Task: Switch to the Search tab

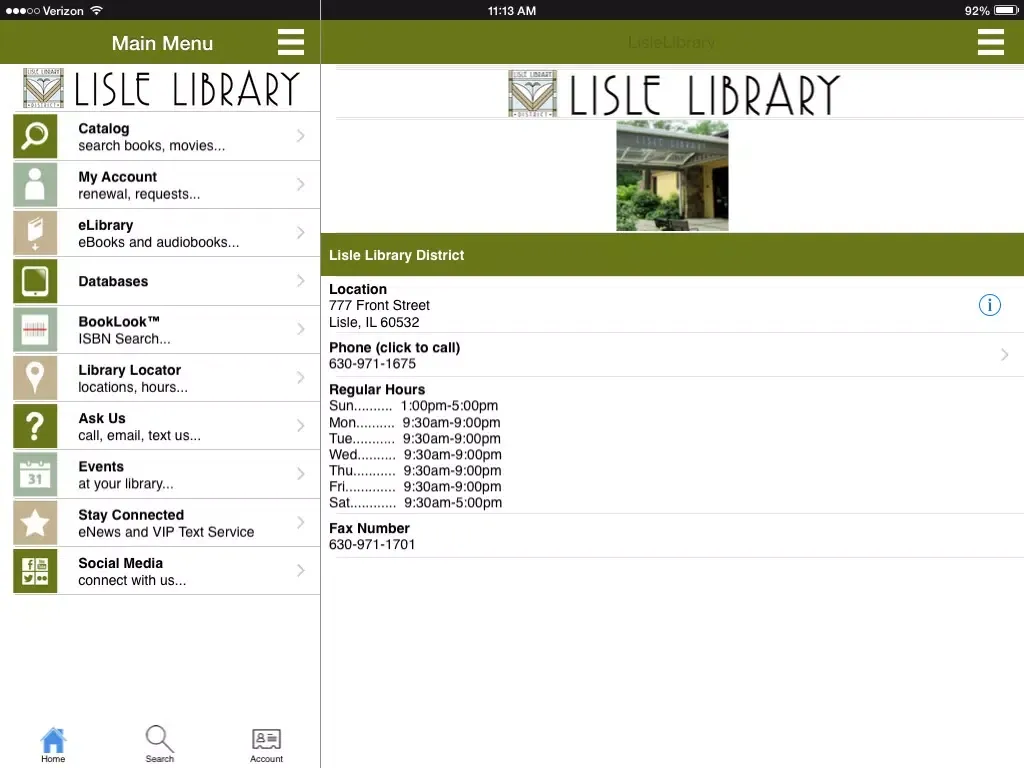Action: pos(159,744)
